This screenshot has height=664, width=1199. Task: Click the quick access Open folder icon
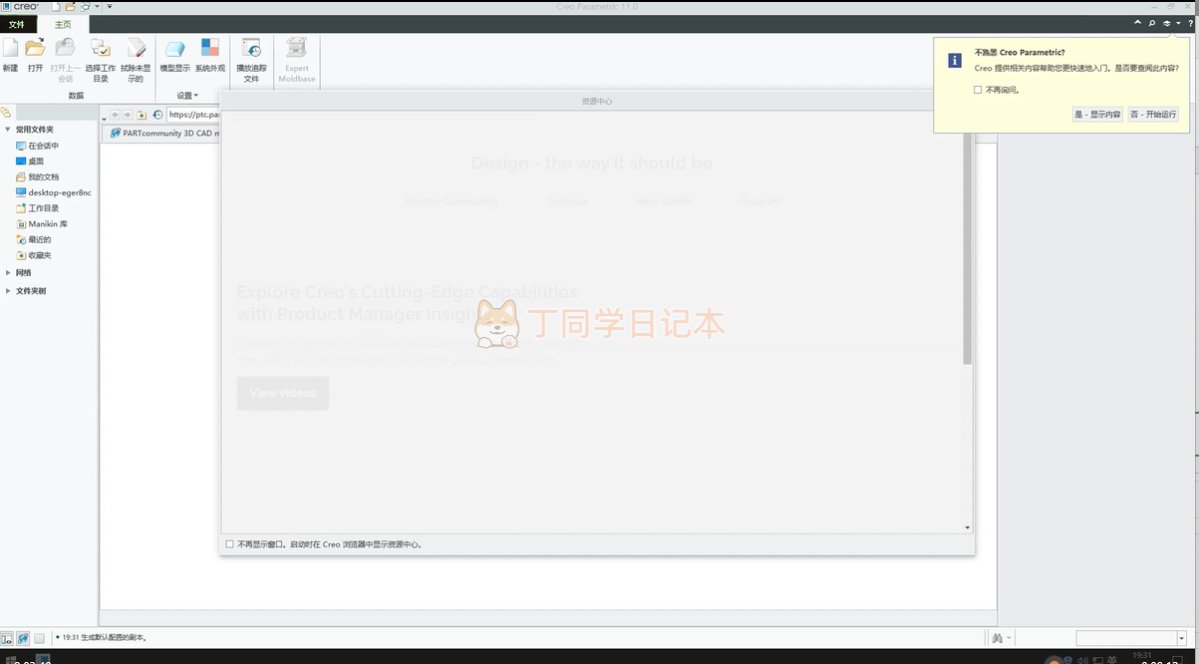70,6
